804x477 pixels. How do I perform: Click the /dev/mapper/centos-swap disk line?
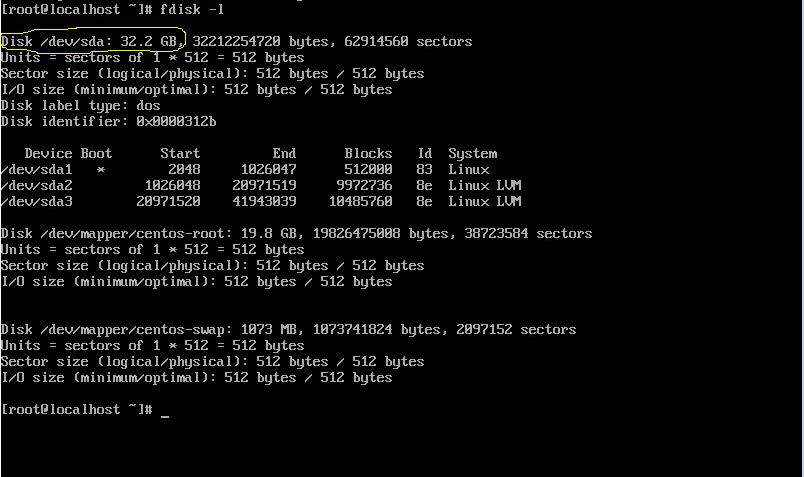pyautogui.click(x=288, y=329)
